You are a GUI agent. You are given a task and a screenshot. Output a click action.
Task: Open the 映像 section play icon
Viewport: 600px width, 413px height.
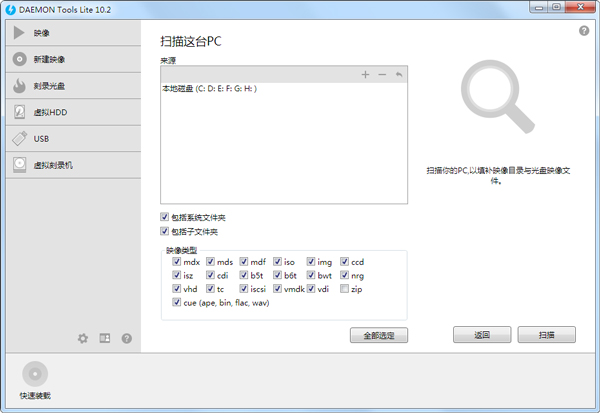19,33
